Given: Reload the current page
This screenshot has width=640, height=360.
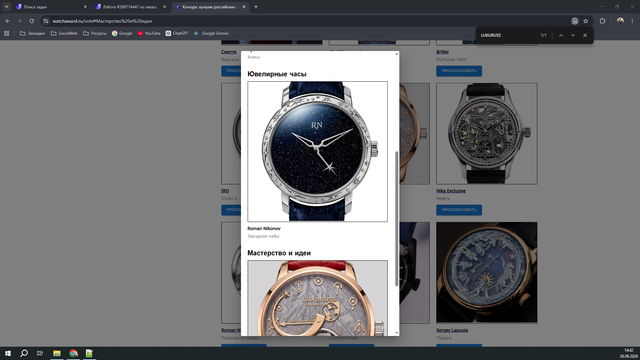Looking at the screenshot, I should pyautogui.click(x=31, y=21).
